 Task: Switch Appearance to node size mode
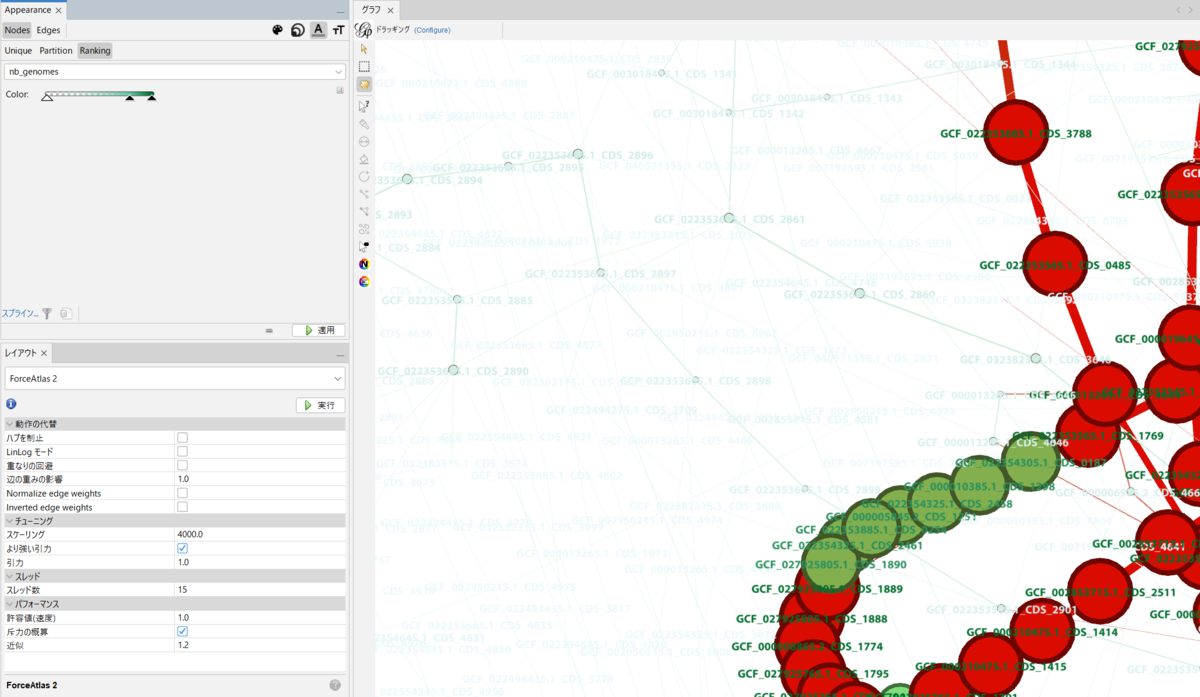click(x=297, y=30)
